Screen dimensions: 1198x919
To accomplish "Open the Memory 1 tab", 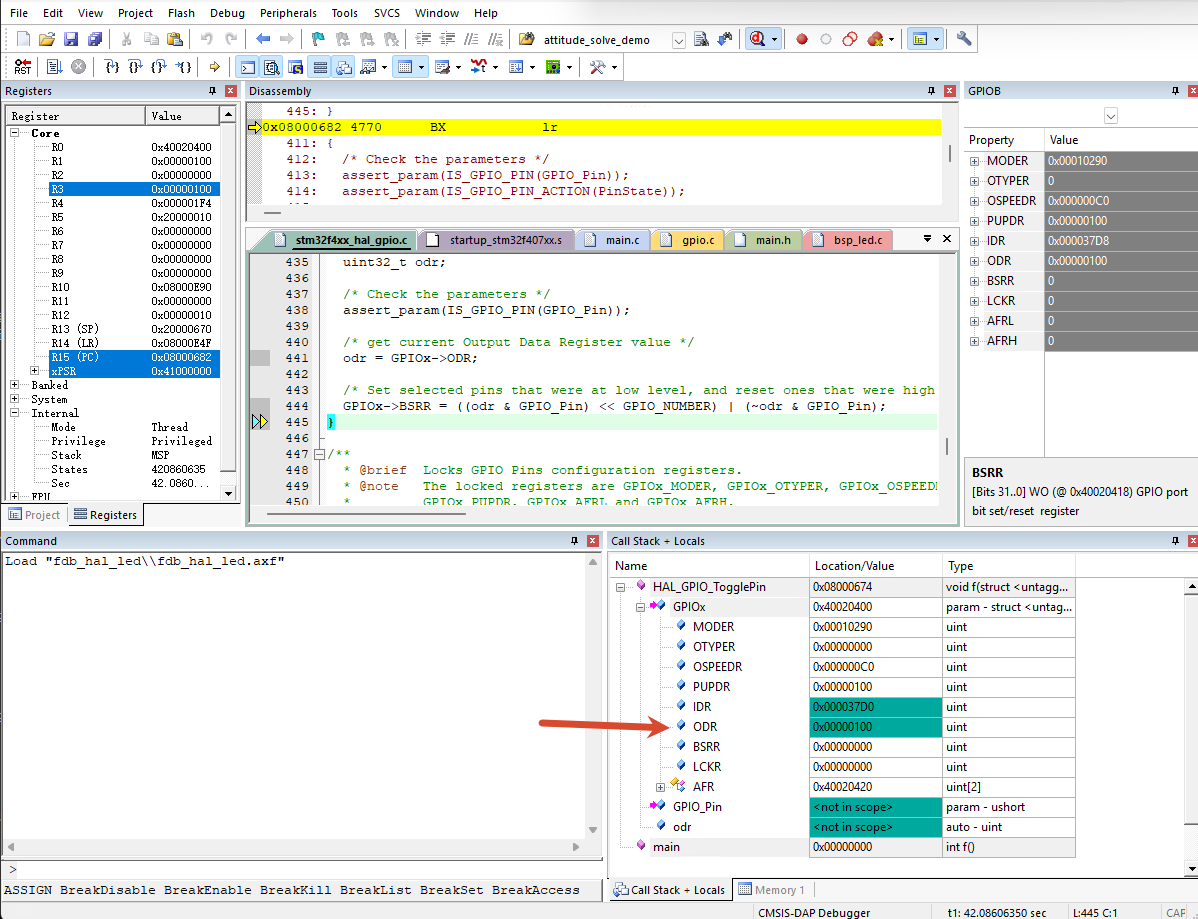I will point(772,890).
